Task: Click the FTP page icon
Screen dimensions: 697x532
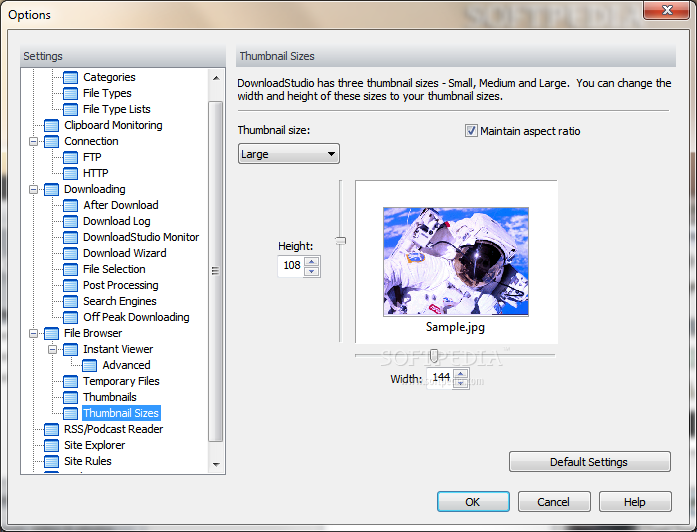Action: click(x=70, y=157)
